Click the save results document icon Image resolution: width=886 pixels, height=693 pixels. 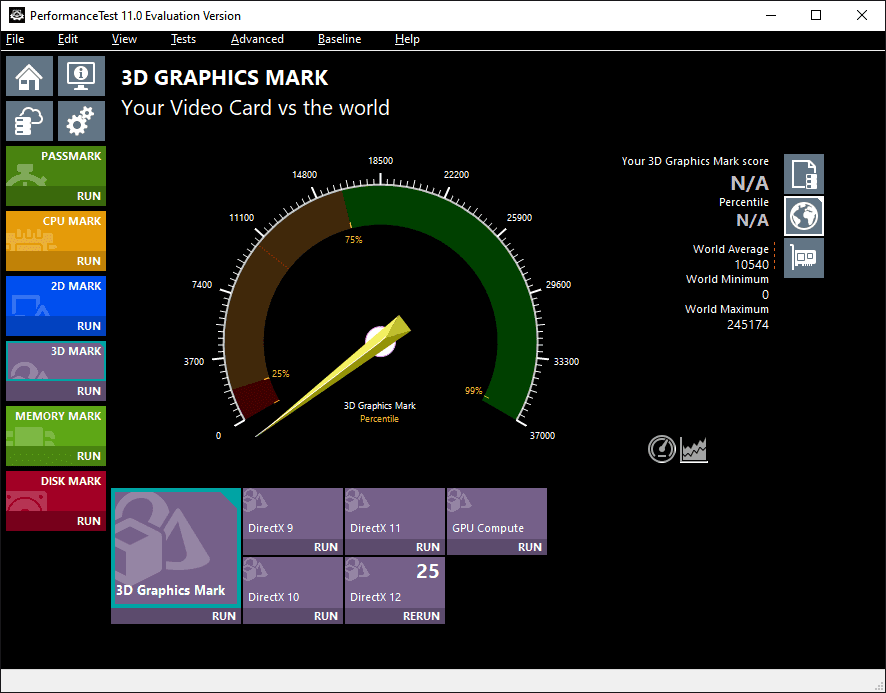[804, 174]
